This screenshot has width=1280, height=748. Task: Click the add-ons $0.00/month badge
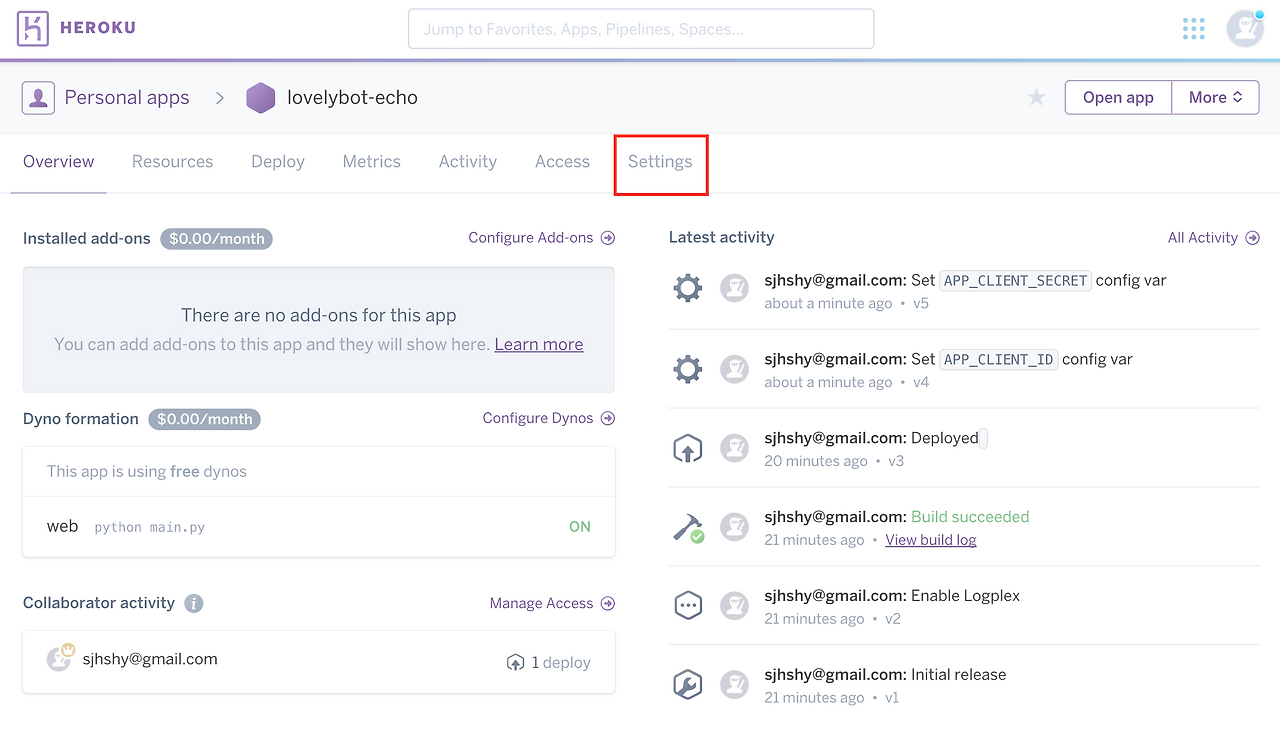coord(217,239)
